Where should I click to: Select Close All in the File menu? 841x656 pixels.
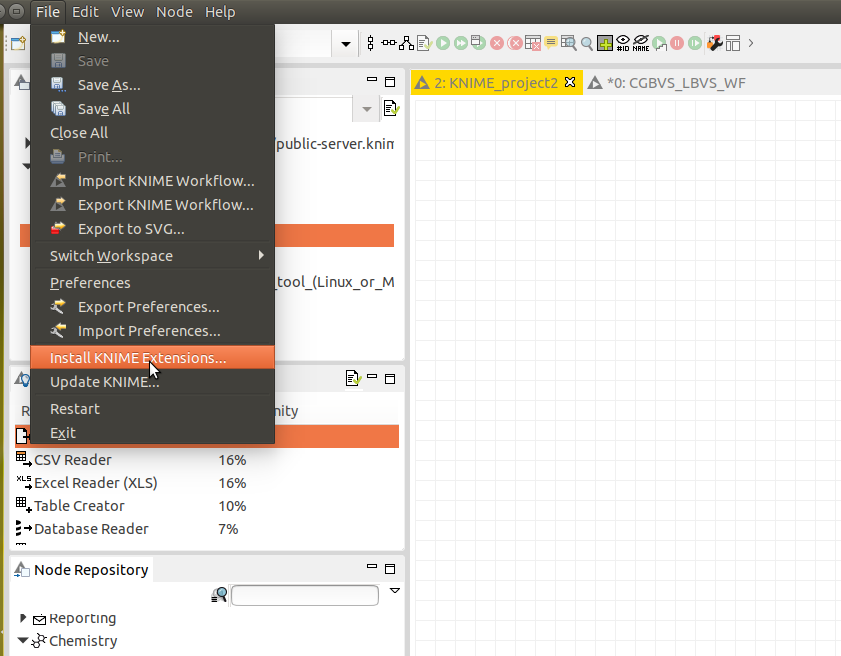(153, 132)
